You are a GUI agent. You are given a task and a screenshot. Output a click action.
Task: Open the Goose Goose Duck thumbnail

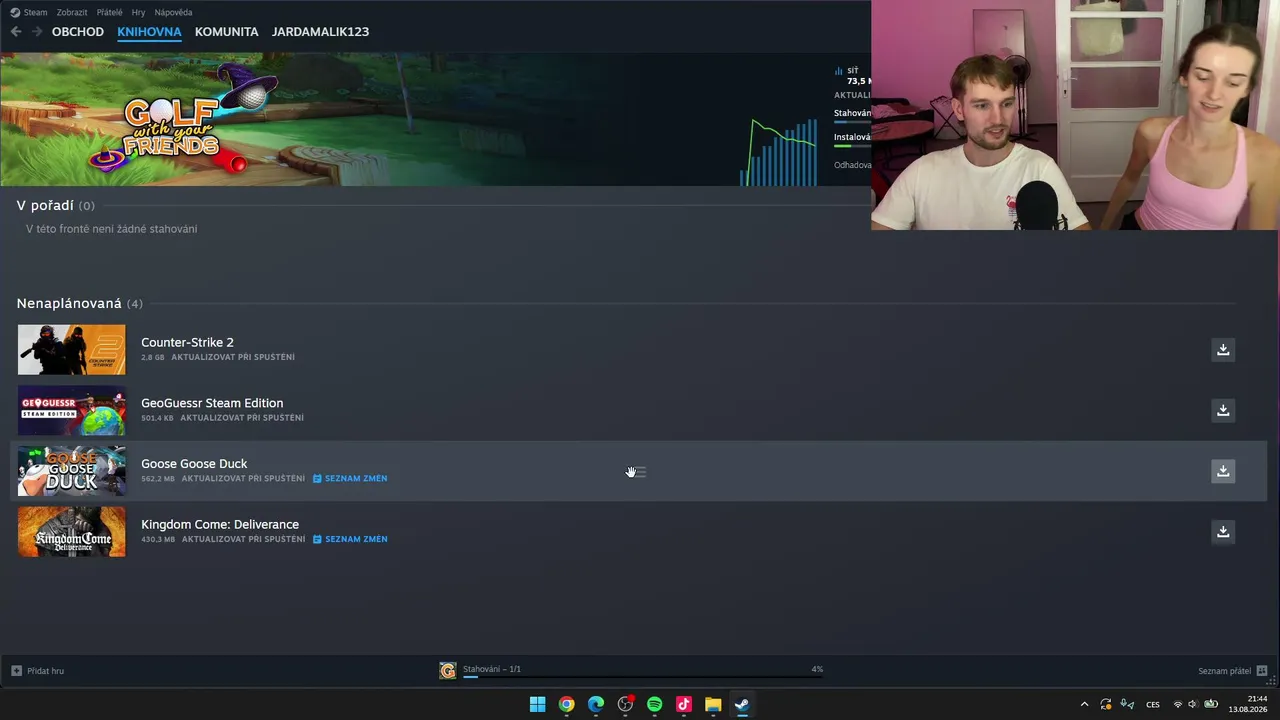[x=72, y=471]
